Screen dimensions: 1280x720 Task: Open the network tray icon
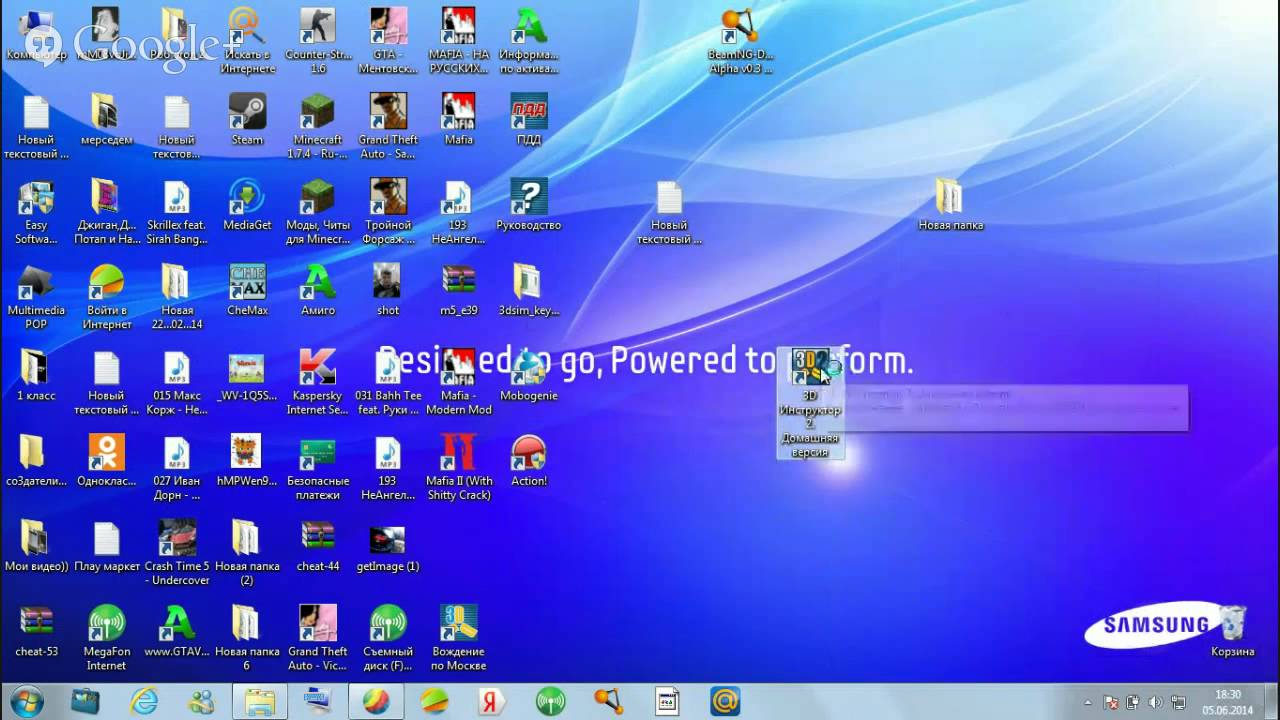(x=1178, y=702)
